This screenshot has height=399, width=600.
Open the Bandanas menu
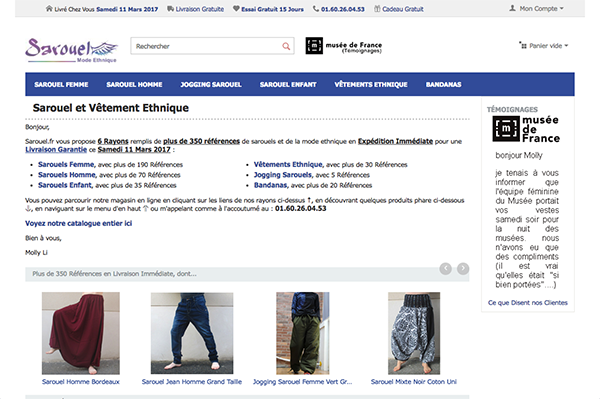click(443, 85)
